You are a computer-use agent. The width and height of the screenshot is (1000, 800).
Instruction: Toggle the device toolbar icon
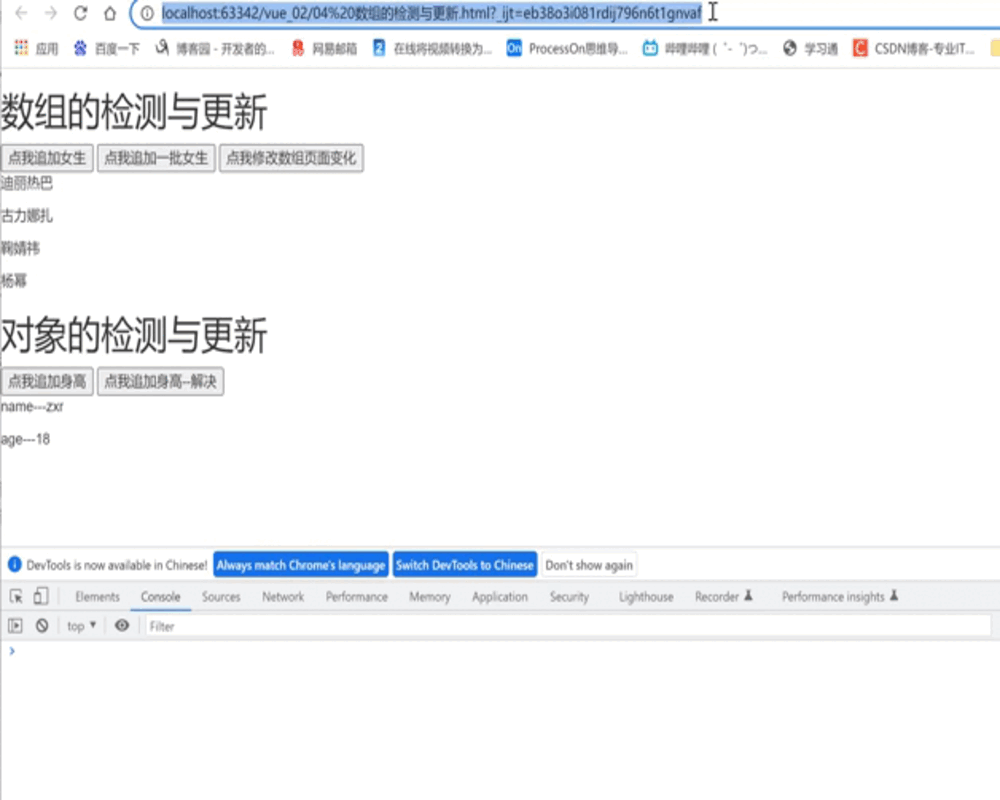(40, 596)
